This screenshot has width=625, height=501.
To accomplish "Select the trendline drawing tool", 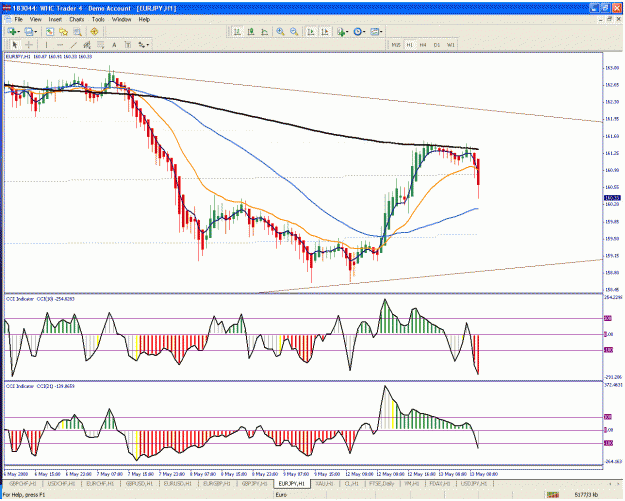I will coord(73,45).
